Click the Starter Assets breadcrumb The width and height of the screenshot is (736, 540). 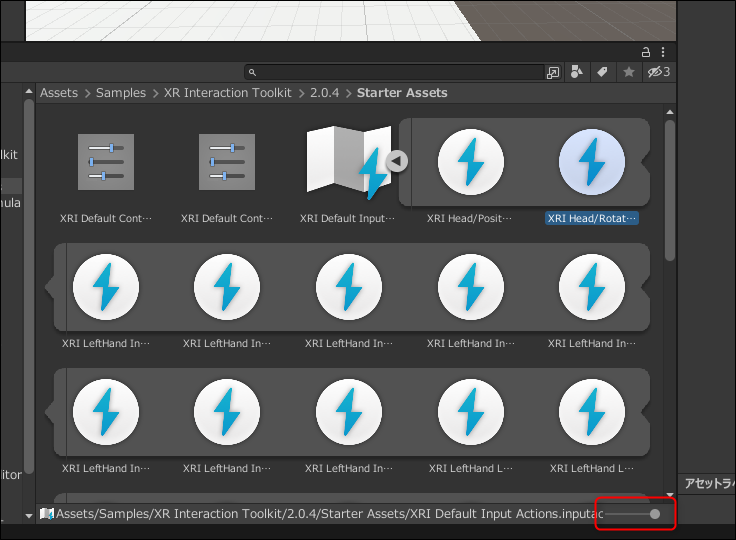pos(402,93)
